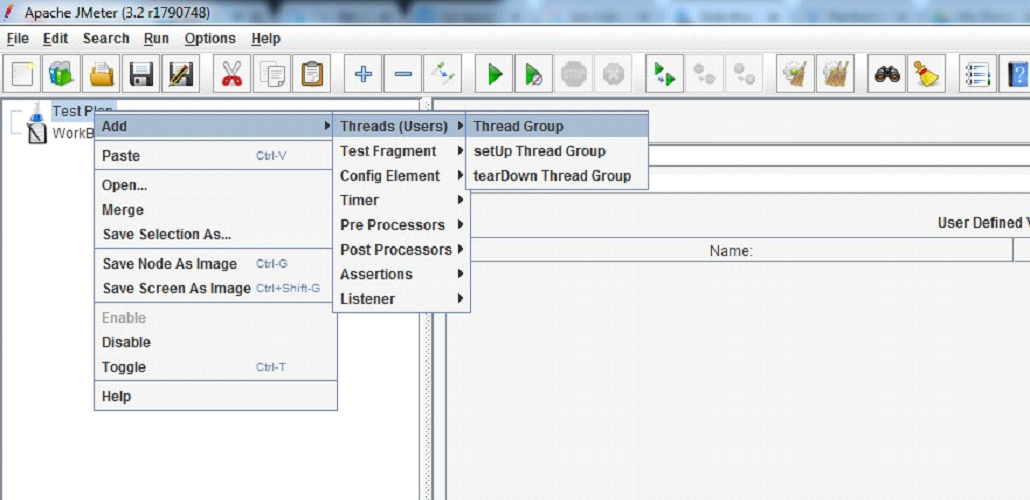Image resolution: width=1030 pixels, height=500 pixels.
Task: Click the Remote Shutdown All icon
Action: pyautogui.click(x=744, y=74)
